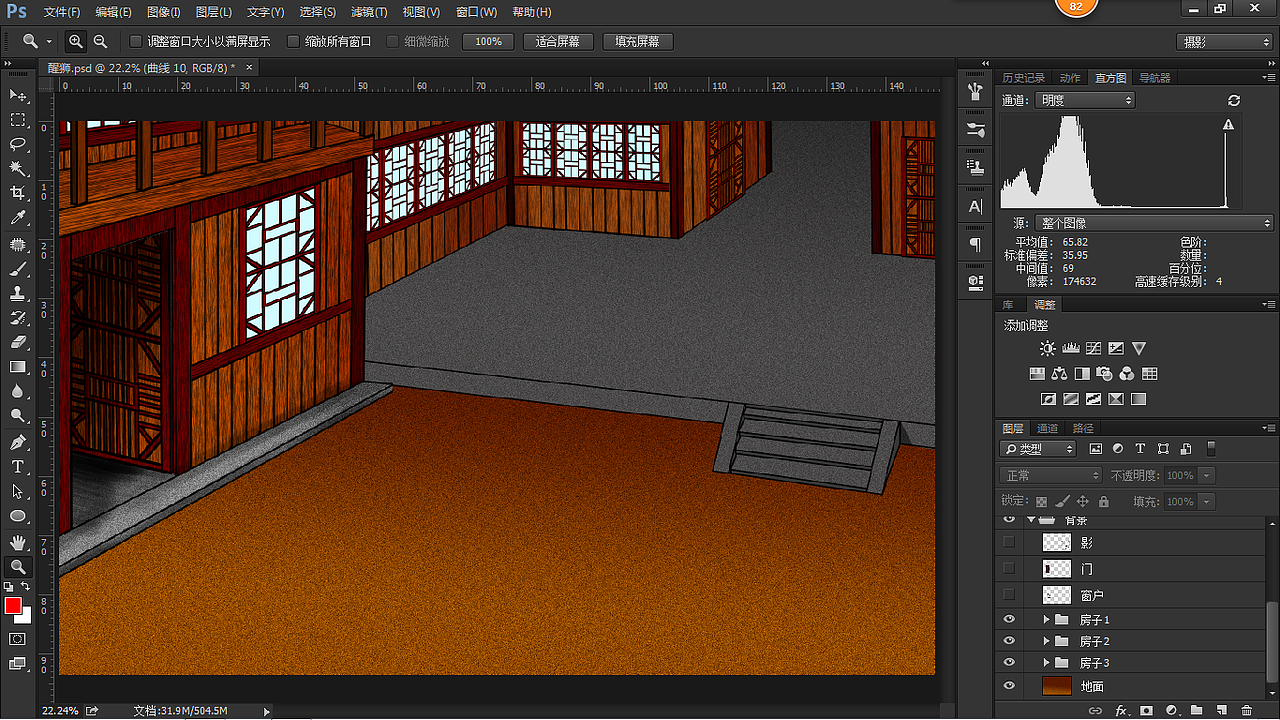Open the Paragraph panel from the strip
1280x720 pixels.
tap(976, 244)
